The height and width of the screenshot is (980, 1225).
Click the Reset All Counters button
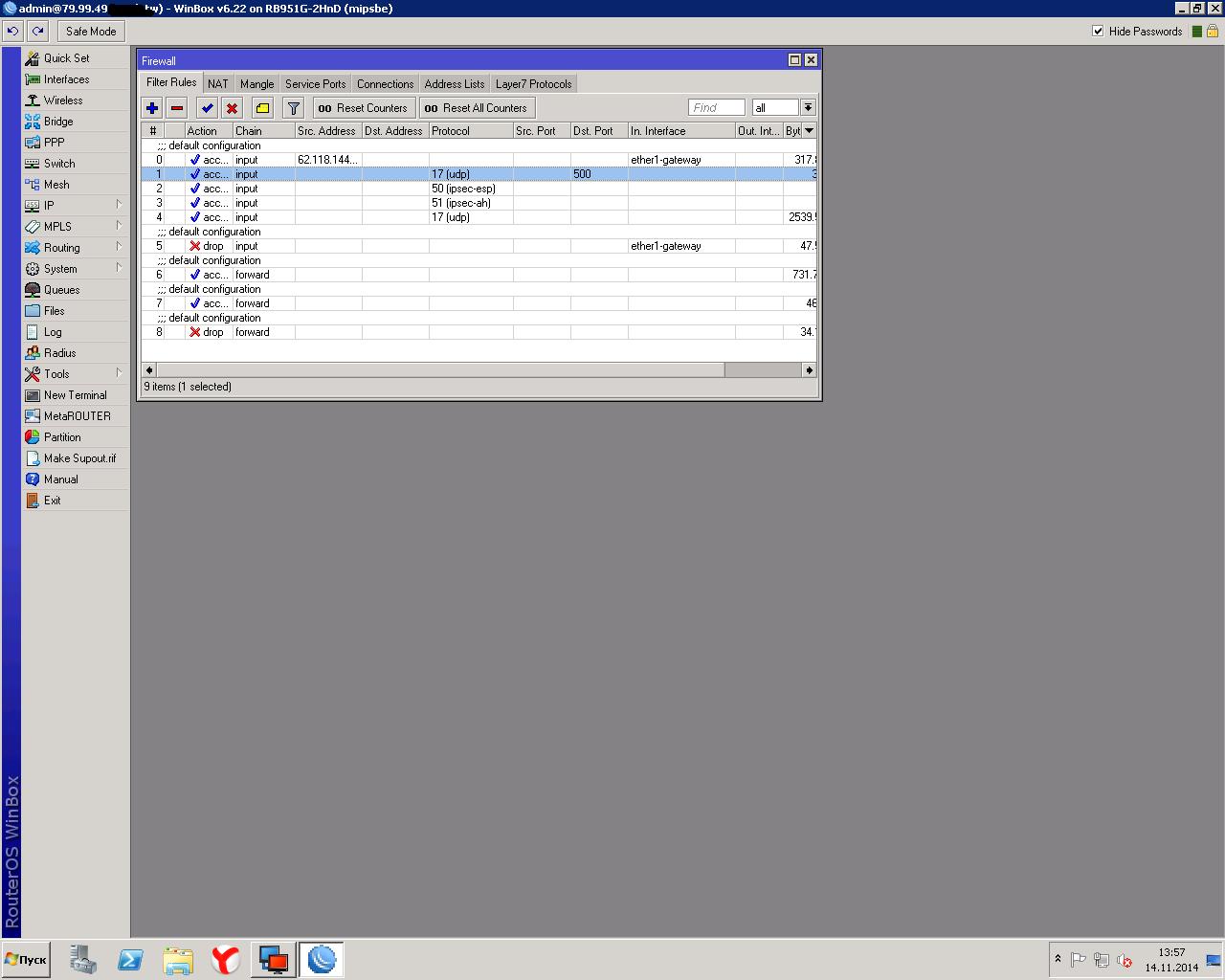[x=477, y=108]
